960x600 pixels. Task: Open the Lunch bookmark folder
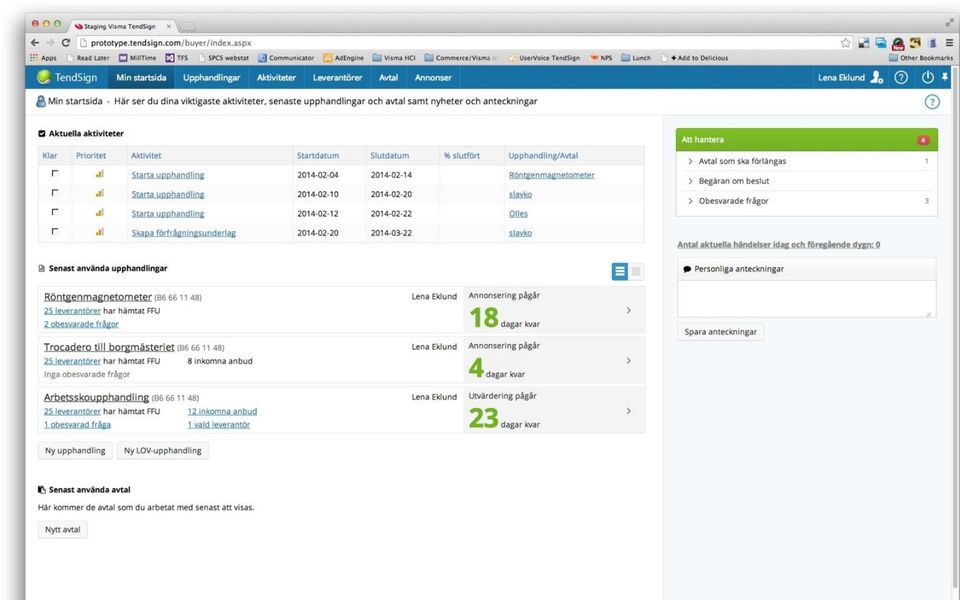pyautogui.click(x=636, y=58)
